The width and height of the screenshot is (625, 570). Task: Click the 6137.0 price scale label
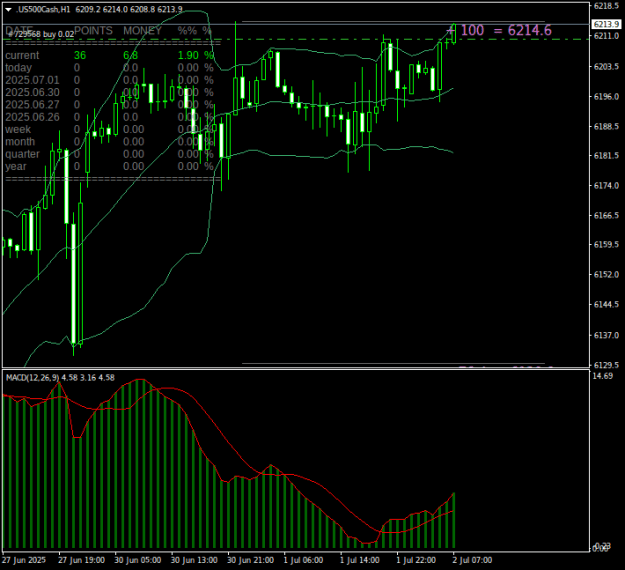click(605, 335)
